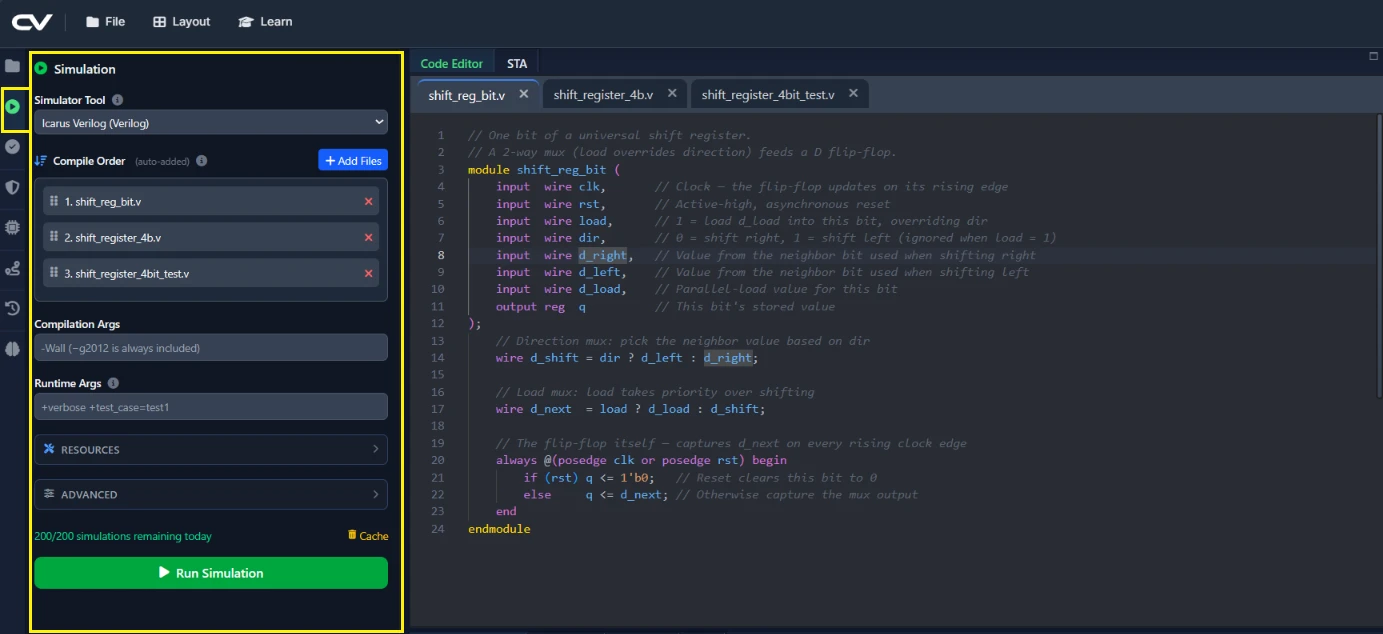Click the Run Simulation button
This screenshot has height=634, width=1383.
pyautogui.click(x=211, y=573)
